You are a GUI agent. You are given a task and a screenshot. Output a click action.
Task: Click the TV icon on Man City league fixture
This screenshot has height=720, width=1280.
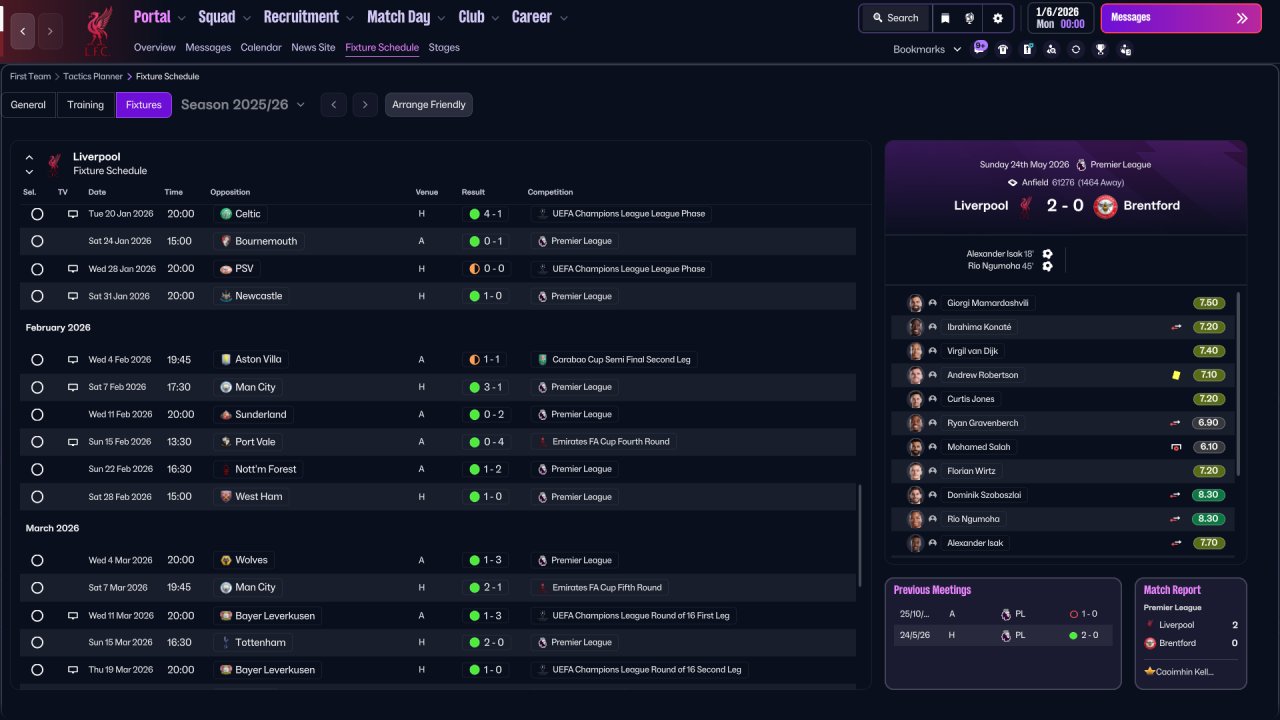(73, 387)
